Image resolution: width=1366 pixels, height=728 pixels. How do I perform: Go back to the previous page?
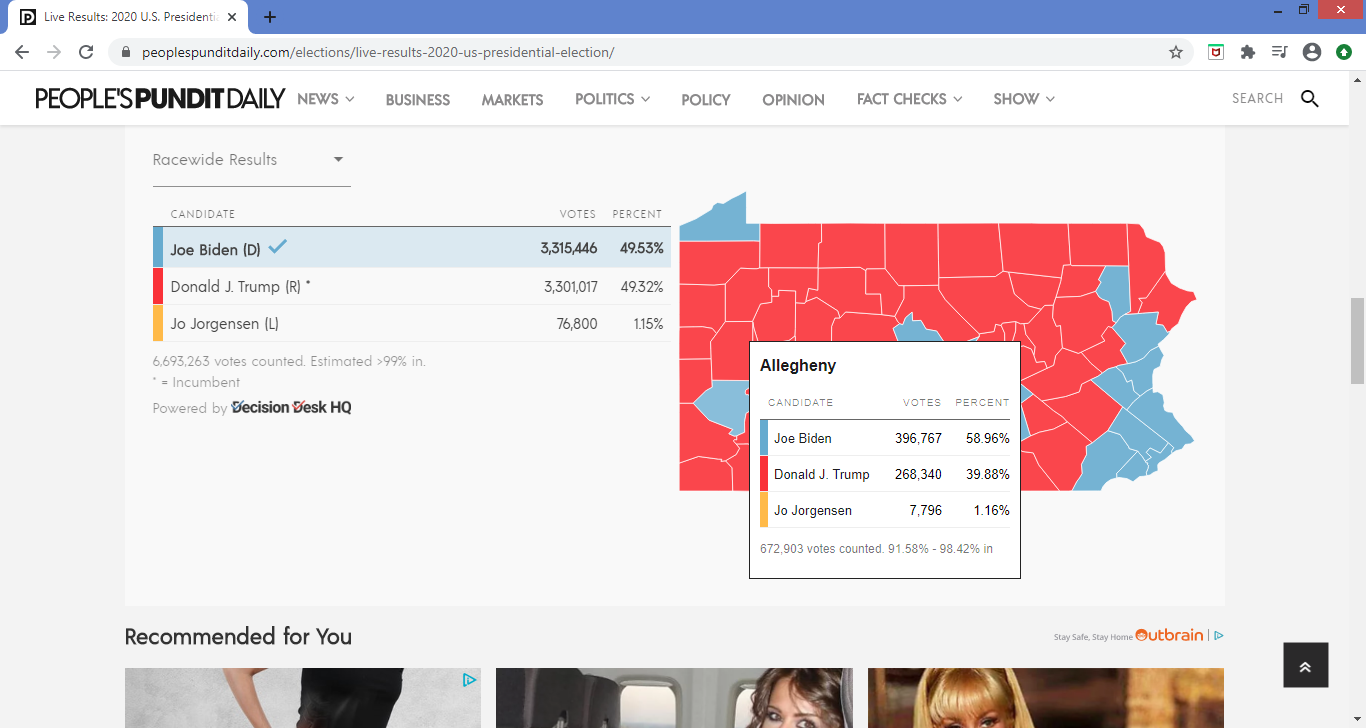(x=22, y=52)
